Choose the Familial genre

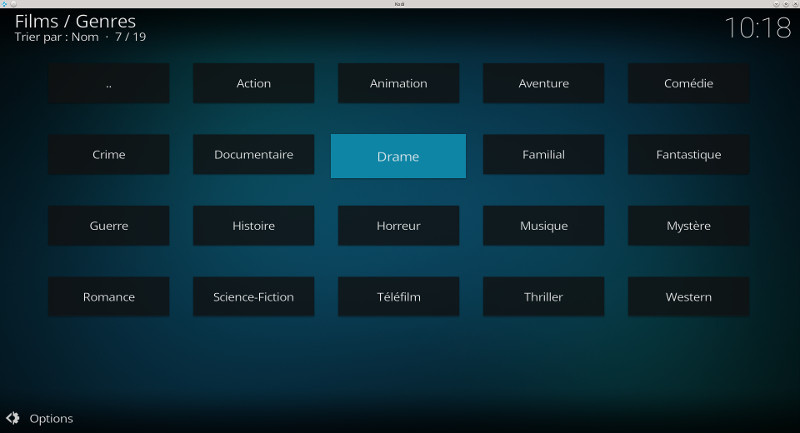[x=543, y=155]
